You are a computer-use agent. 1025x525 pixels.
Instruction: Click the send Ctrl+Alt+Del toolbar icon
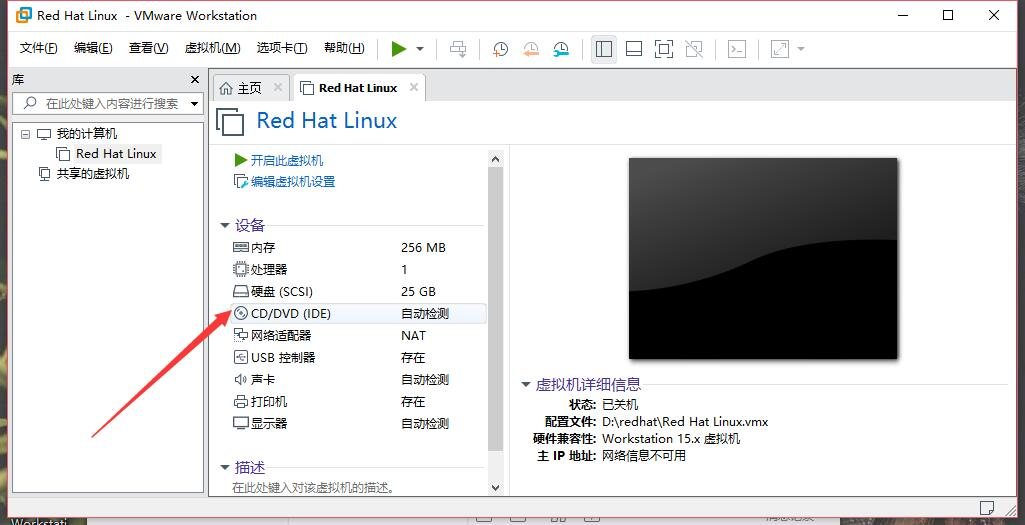458,49
